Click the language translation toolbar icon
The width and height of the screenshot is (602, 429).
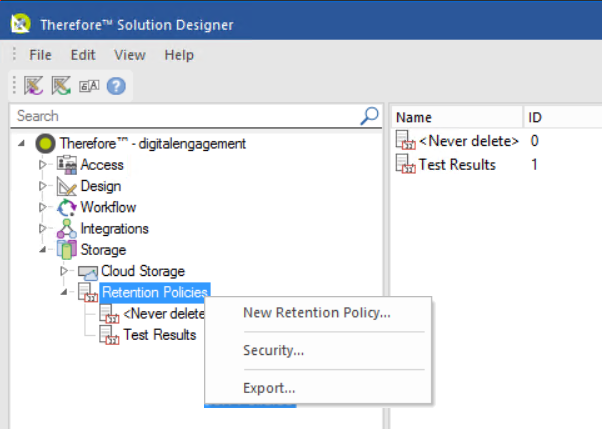[x=89, y=86]
